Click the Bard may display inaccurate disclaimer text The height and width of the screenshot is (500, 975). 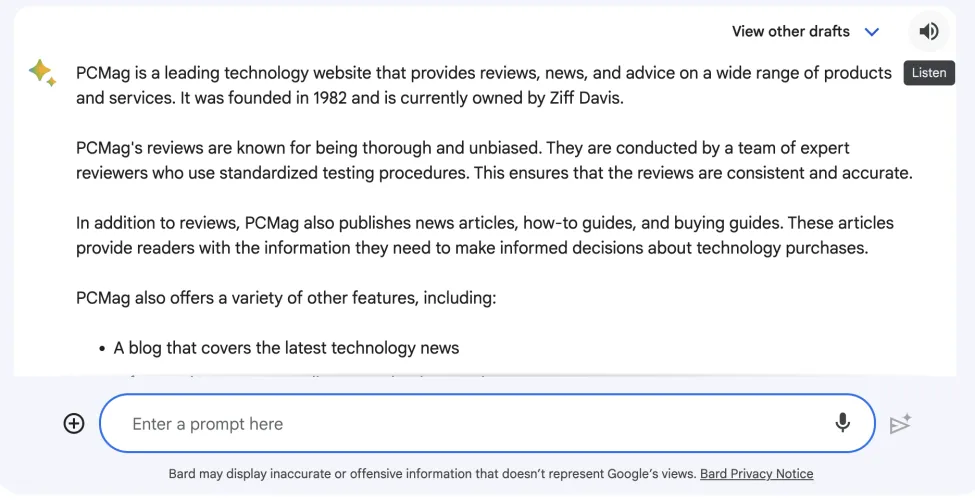pyautogui.click(x=431, y=474)
